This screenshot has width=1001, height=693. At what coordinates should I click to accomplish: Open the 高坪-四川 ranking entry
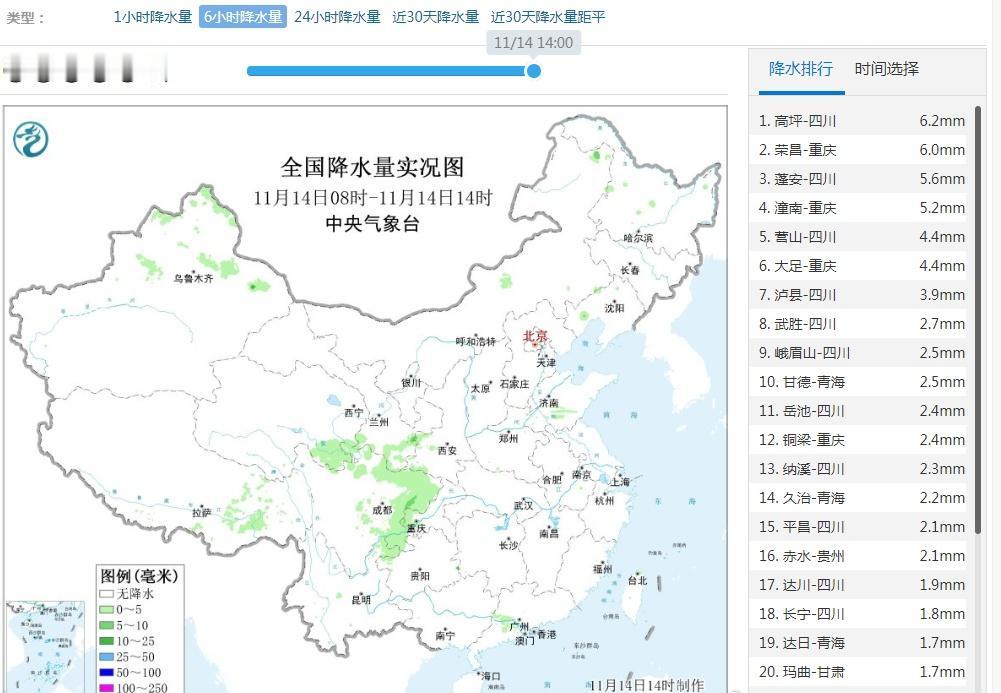[860, 120]
